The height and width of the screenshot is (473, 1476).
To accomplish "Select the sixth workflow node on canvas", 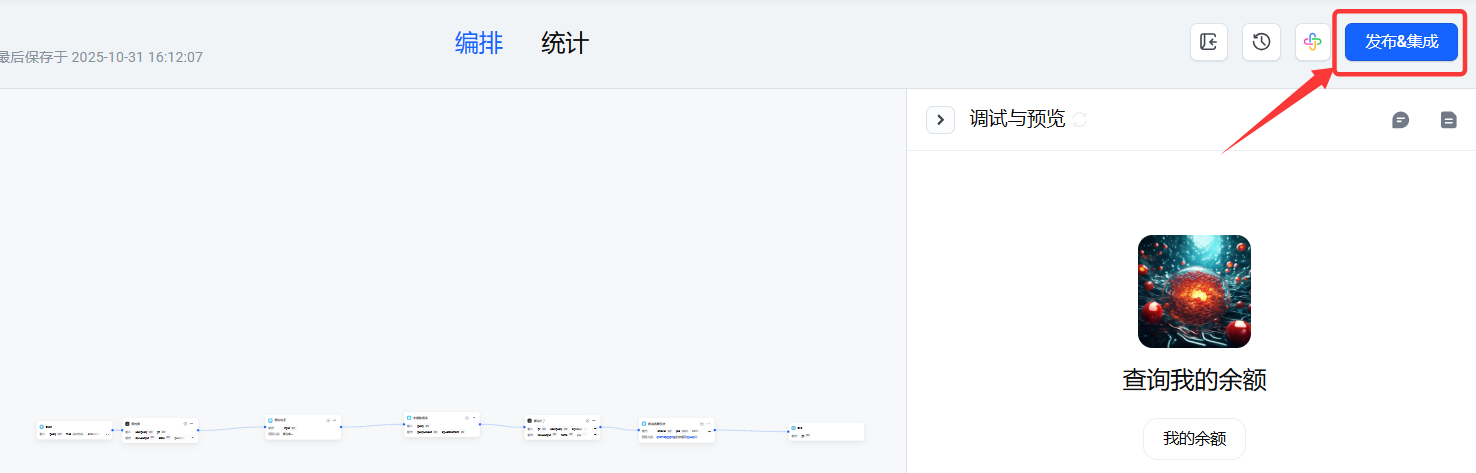I will pos(676,430).
